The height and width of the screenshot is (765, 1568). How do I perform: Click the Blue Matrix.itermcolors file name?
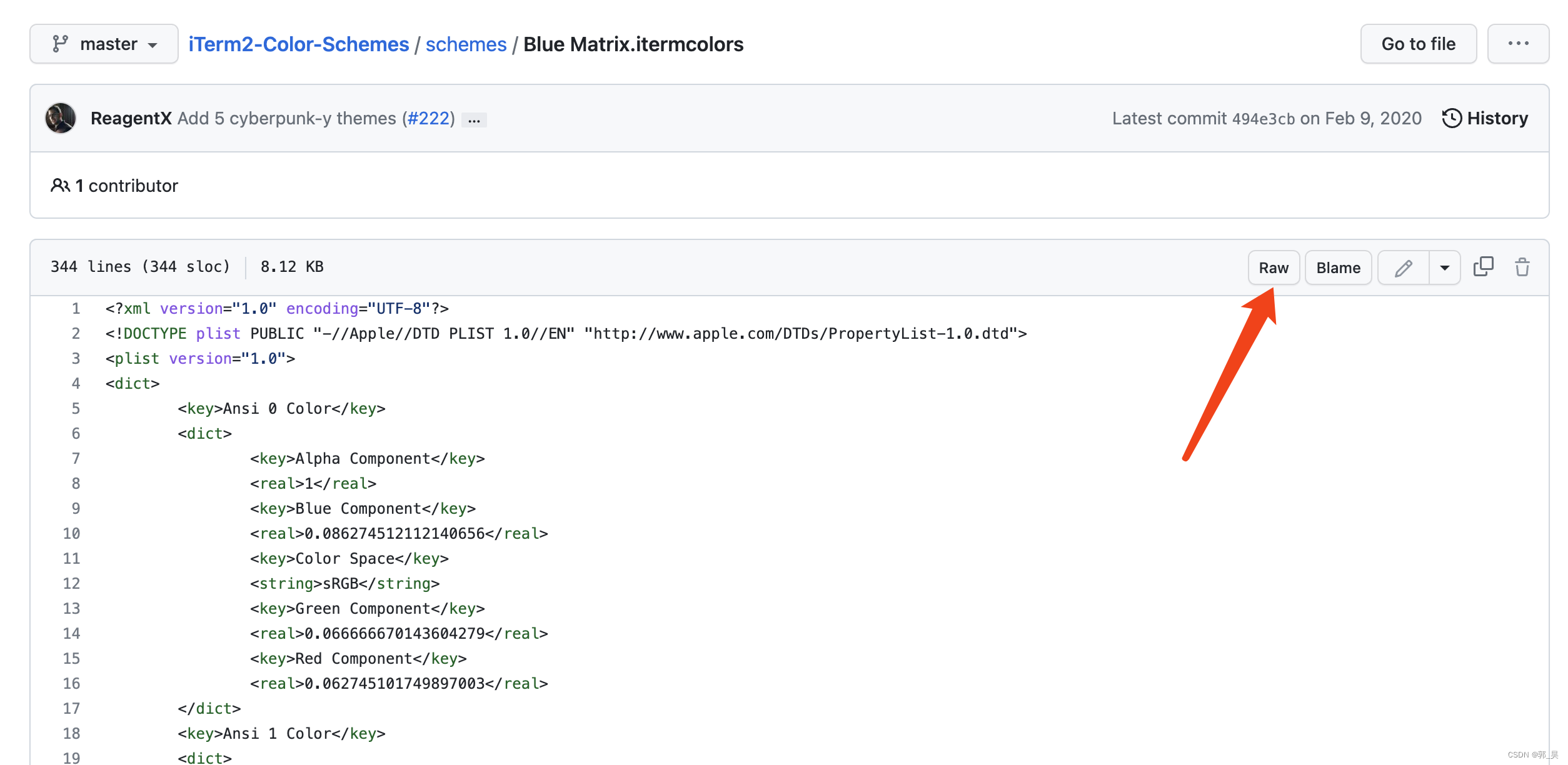tap(633, 44)
